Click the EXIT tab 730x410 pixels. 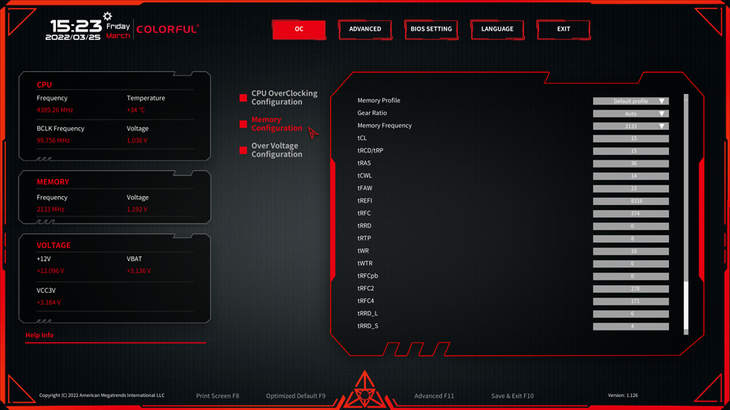(564, 29)
